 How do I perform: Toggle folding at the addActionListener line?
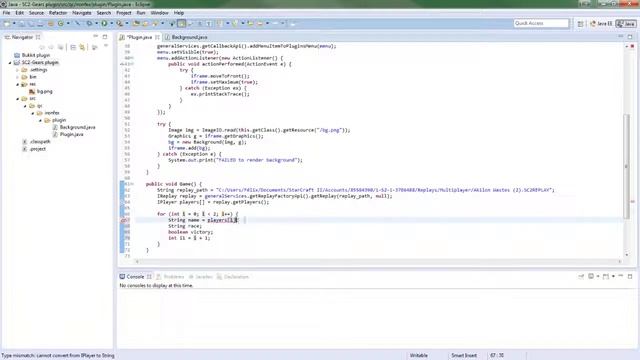[132, 58]
